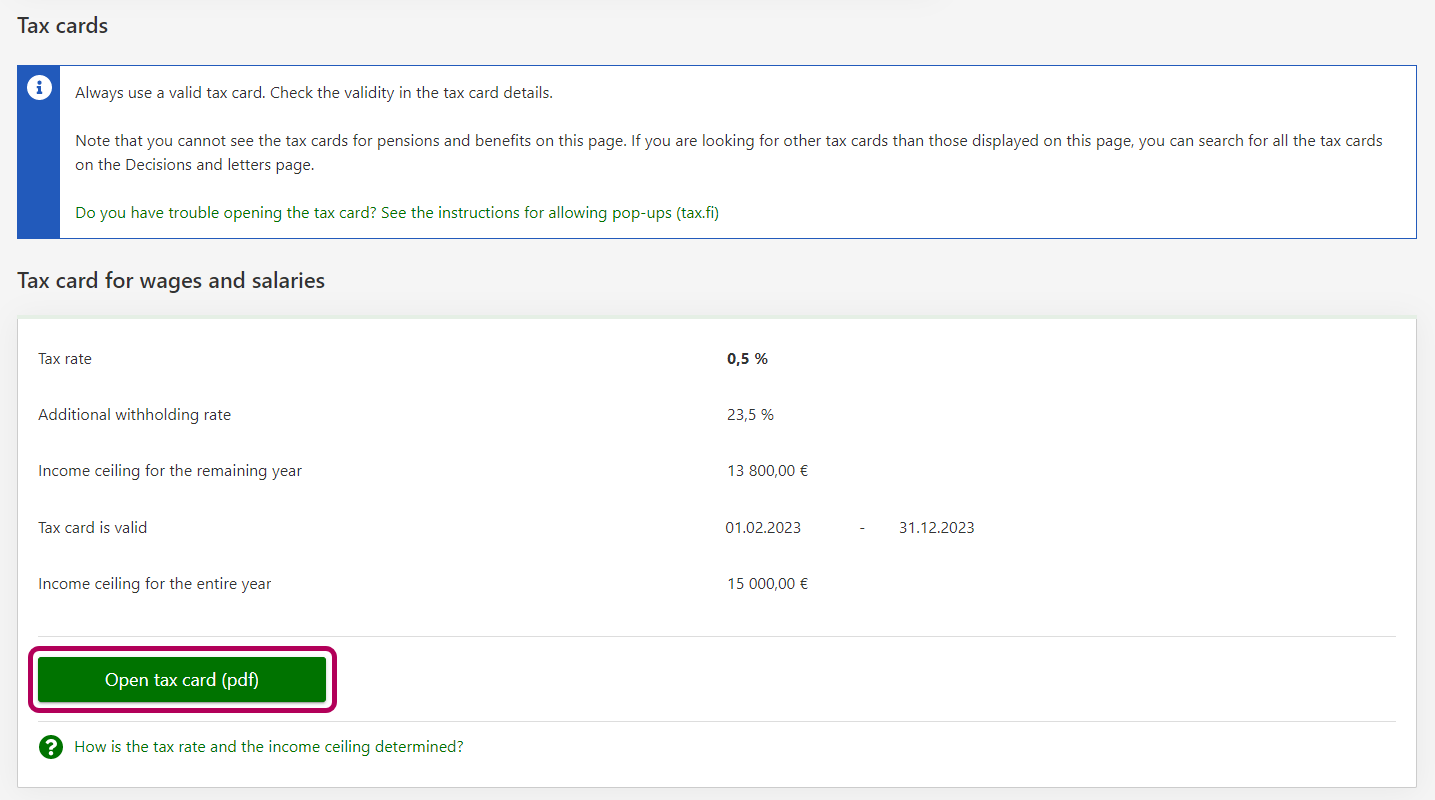Click the validity end date 31.12.2023
The height and width of the screenshot is (800, 1435).
click(x=936, y=528)
